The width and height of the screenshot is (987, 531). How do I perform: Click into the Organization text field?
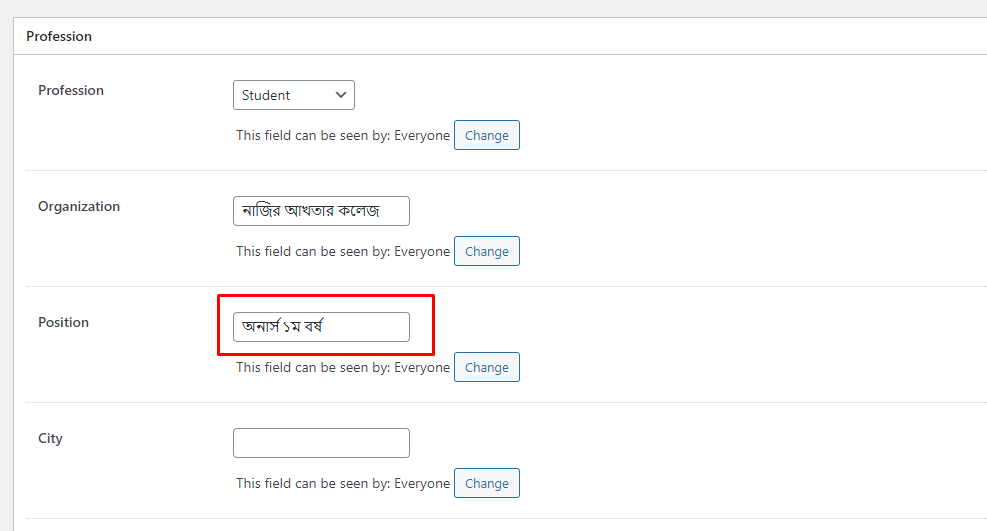[321, 211]
